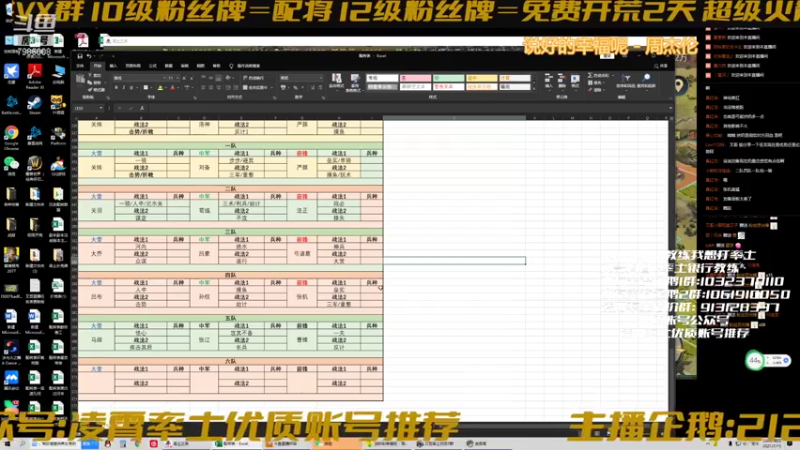This screenshot has width=800, height=450.
Task: Apply the yellow Neutral cell style
Action: pos(482,78)
